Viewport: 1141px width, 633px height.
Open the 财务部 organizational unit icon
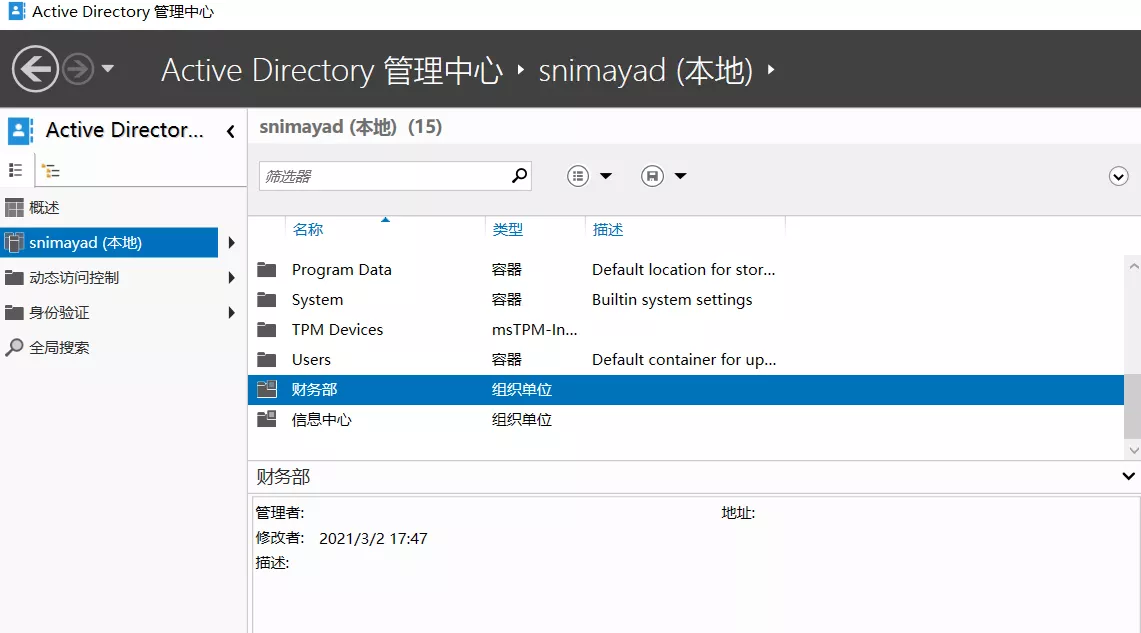coord(266,390)
